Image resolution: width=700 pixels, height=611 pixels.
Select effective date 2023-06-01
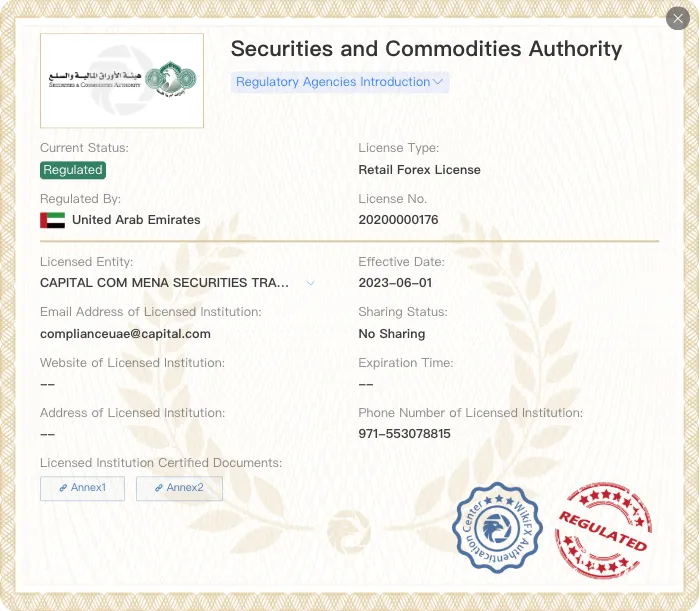pyautogui.click(x=395, y=283)
